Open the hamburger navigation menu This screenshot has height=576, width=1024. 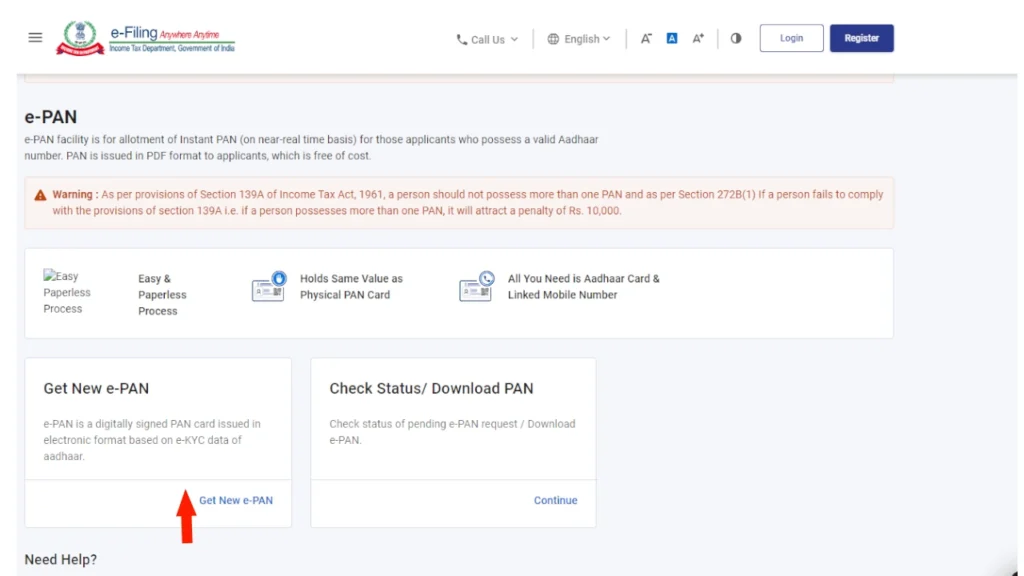35,38
